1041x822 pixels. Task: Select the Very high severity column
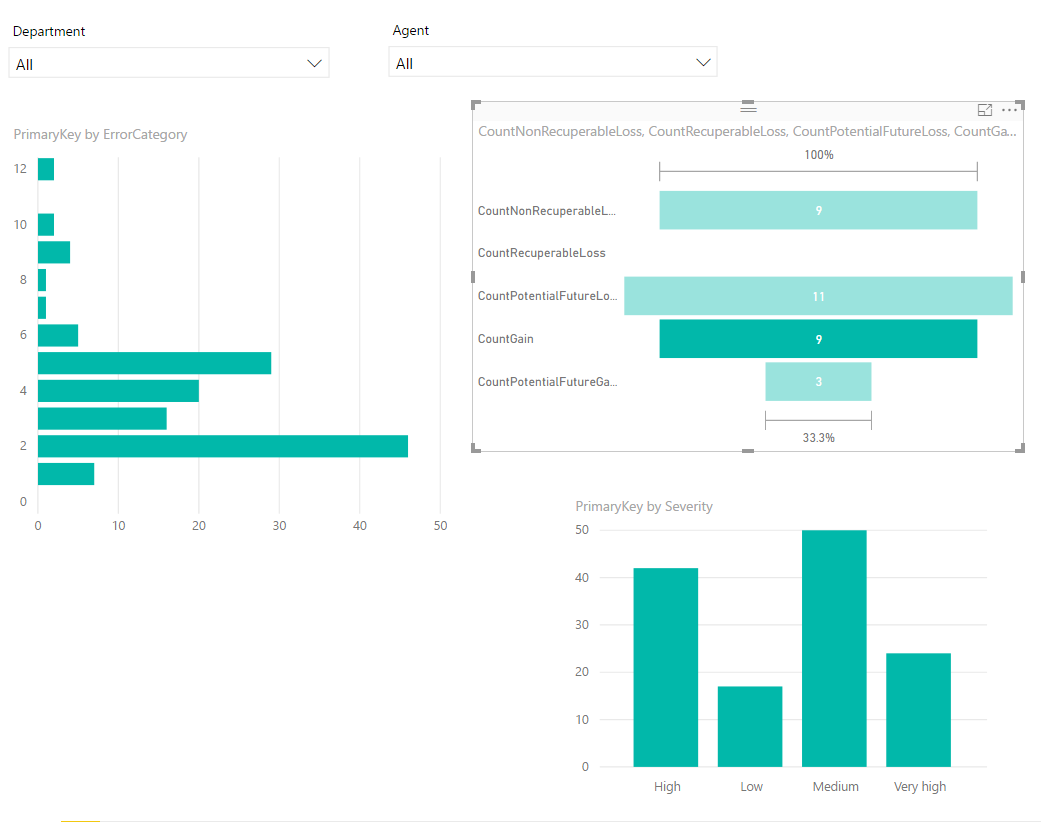(x=918, y=710)
